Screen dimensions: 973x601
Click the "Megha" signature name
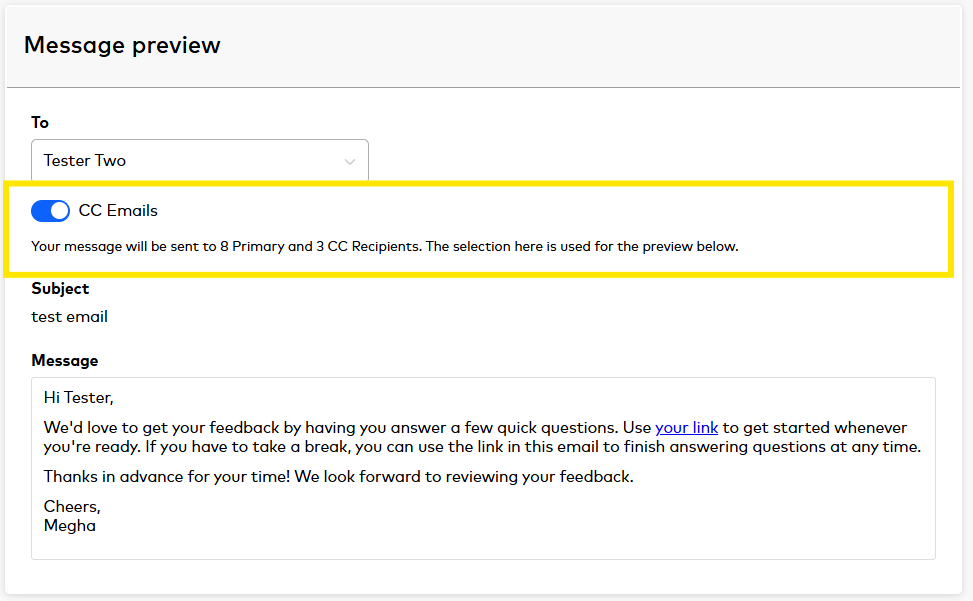[x=70, y=525]
